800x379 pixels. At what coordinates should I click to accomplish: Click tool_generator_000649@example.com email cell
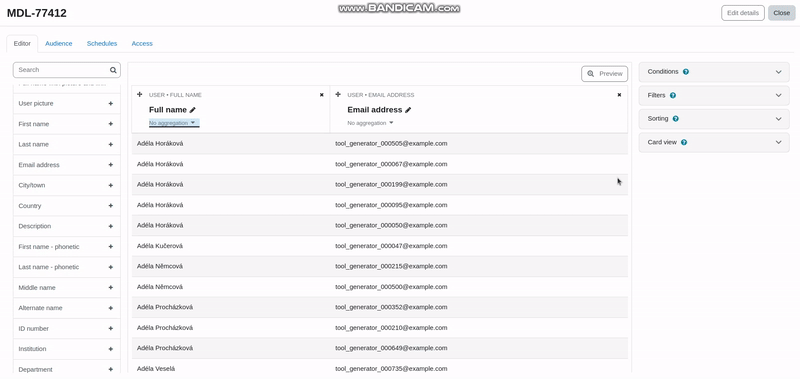pyautogui.click(x=391, y=348)
